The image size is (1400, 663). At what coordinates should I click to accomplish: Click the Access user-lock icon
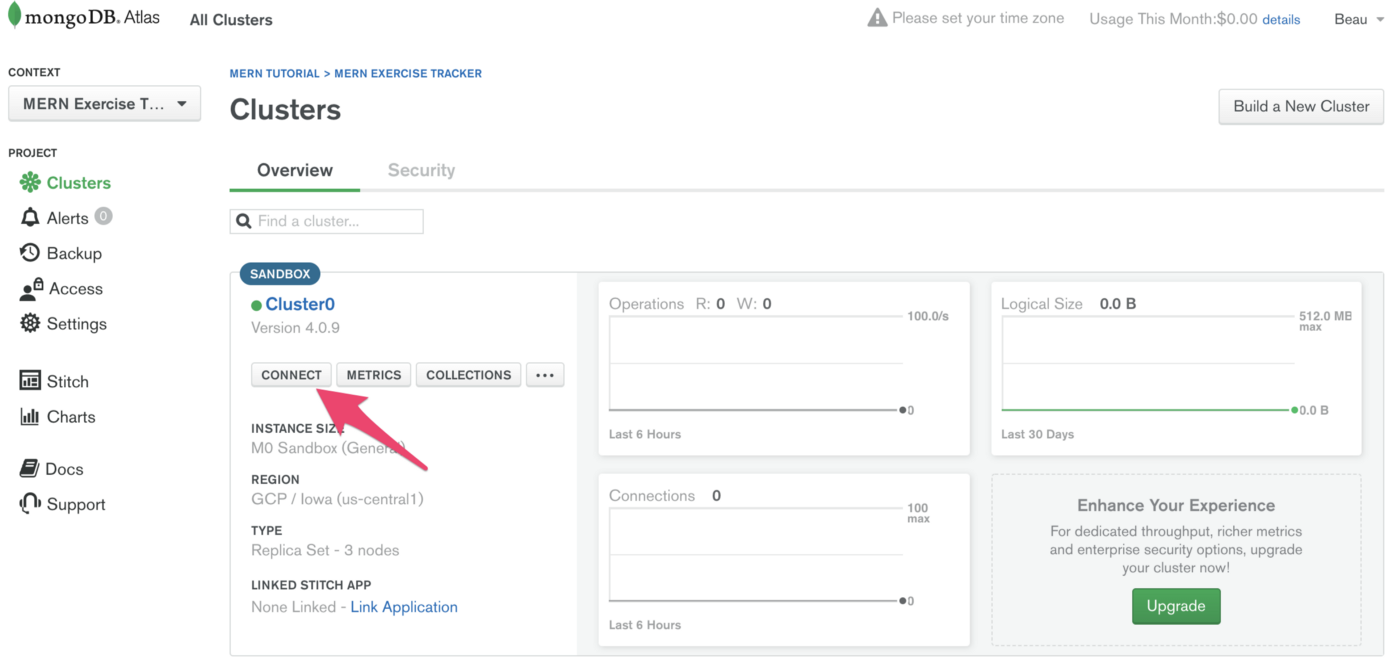[x=31, y=289]
